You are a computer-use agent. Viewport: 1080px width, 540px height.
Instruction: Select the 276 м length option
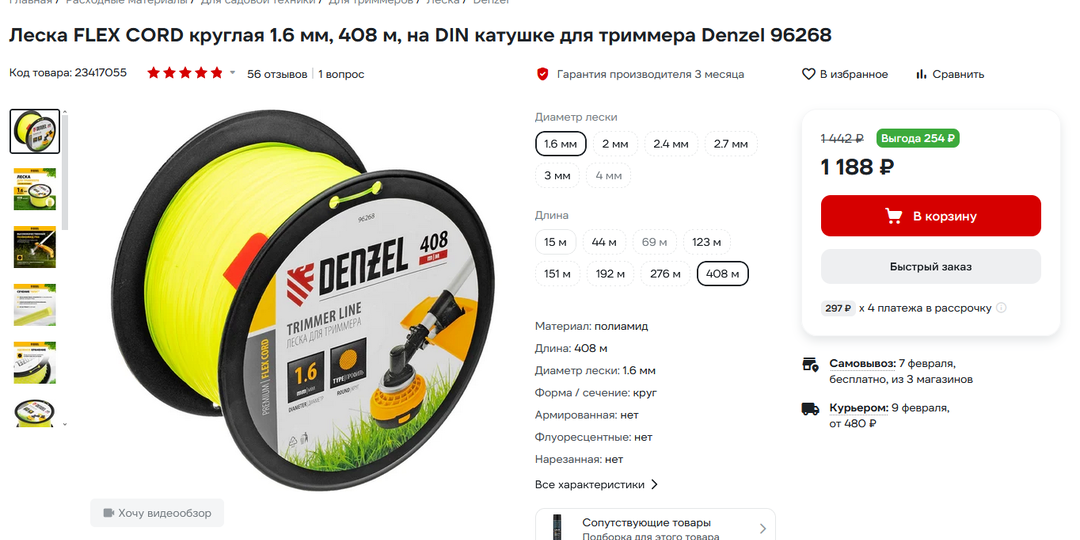[x=667, y=273]
